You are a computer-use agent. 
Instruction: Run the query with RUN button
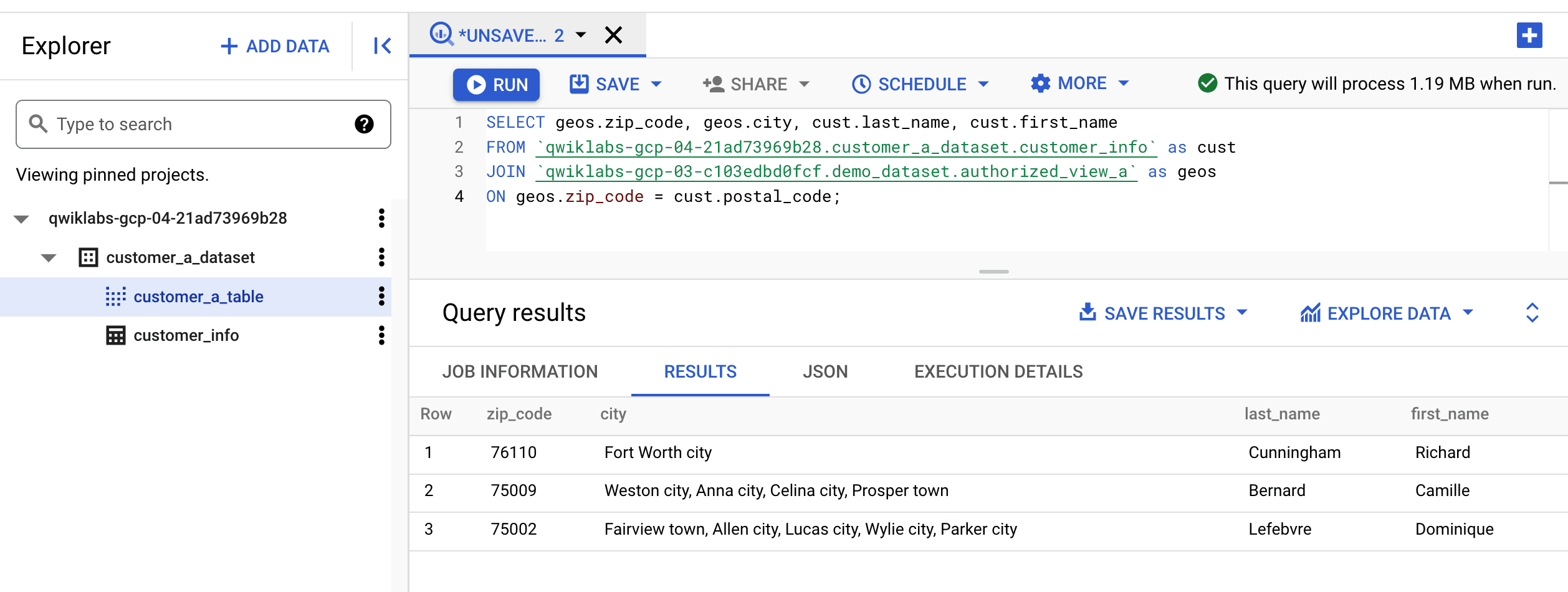[497, 84]
